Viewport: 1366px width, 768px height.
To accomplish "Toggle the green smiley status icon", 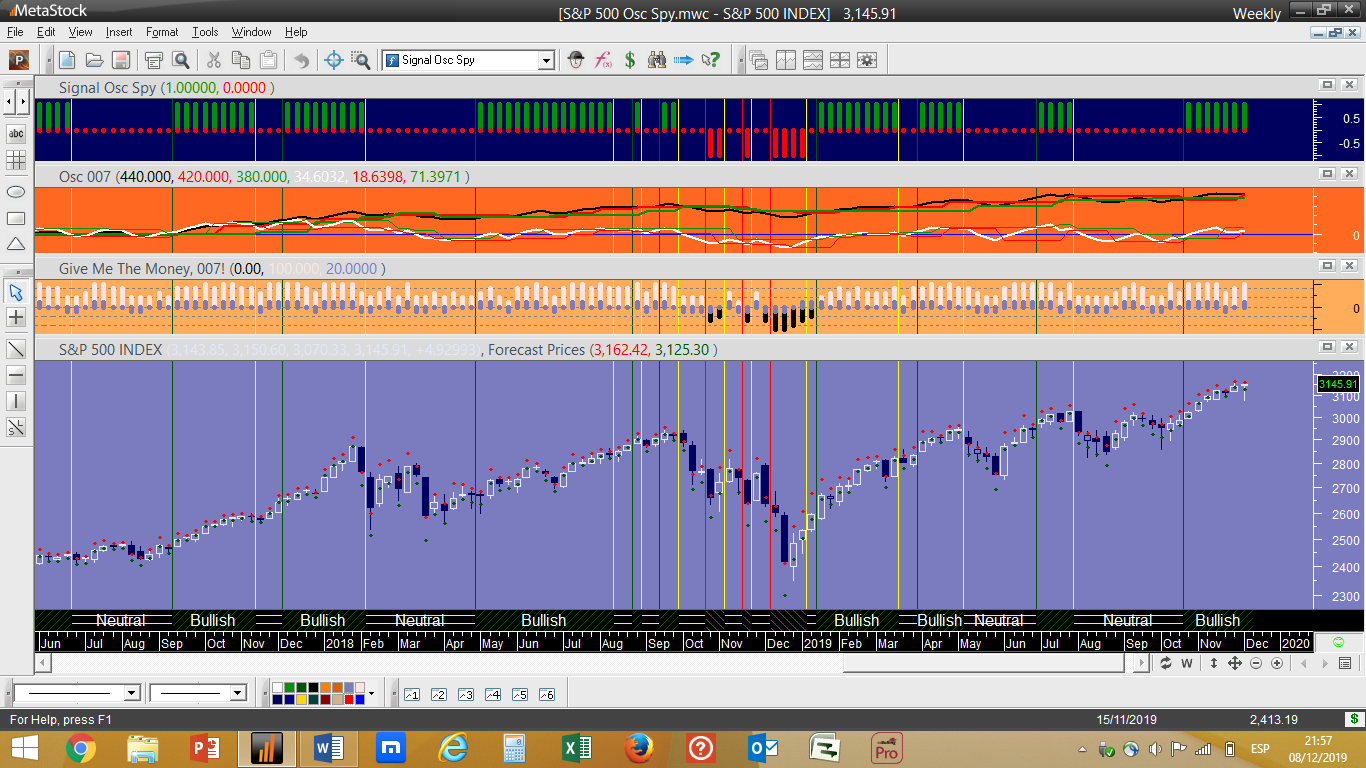I will pos(1338,641).
